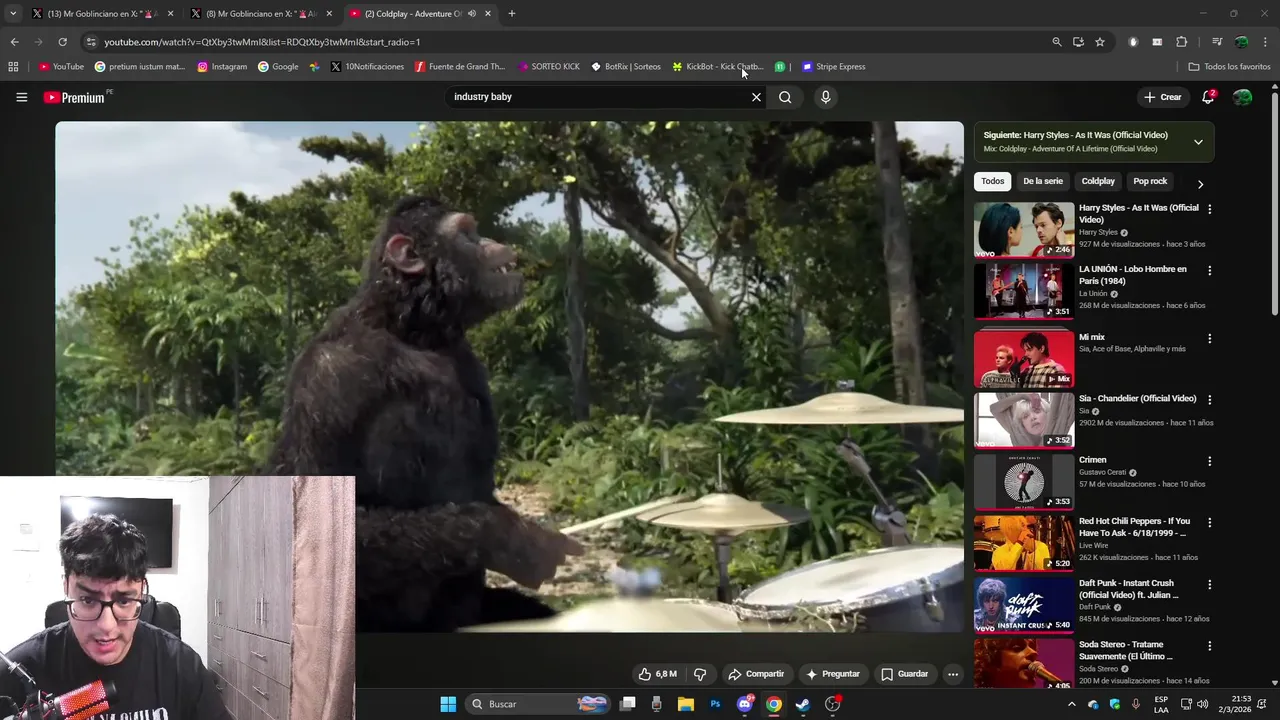Screen dimensions: 1280x720
Task: Click the Compartir share button
Action: tap(756, 674)
